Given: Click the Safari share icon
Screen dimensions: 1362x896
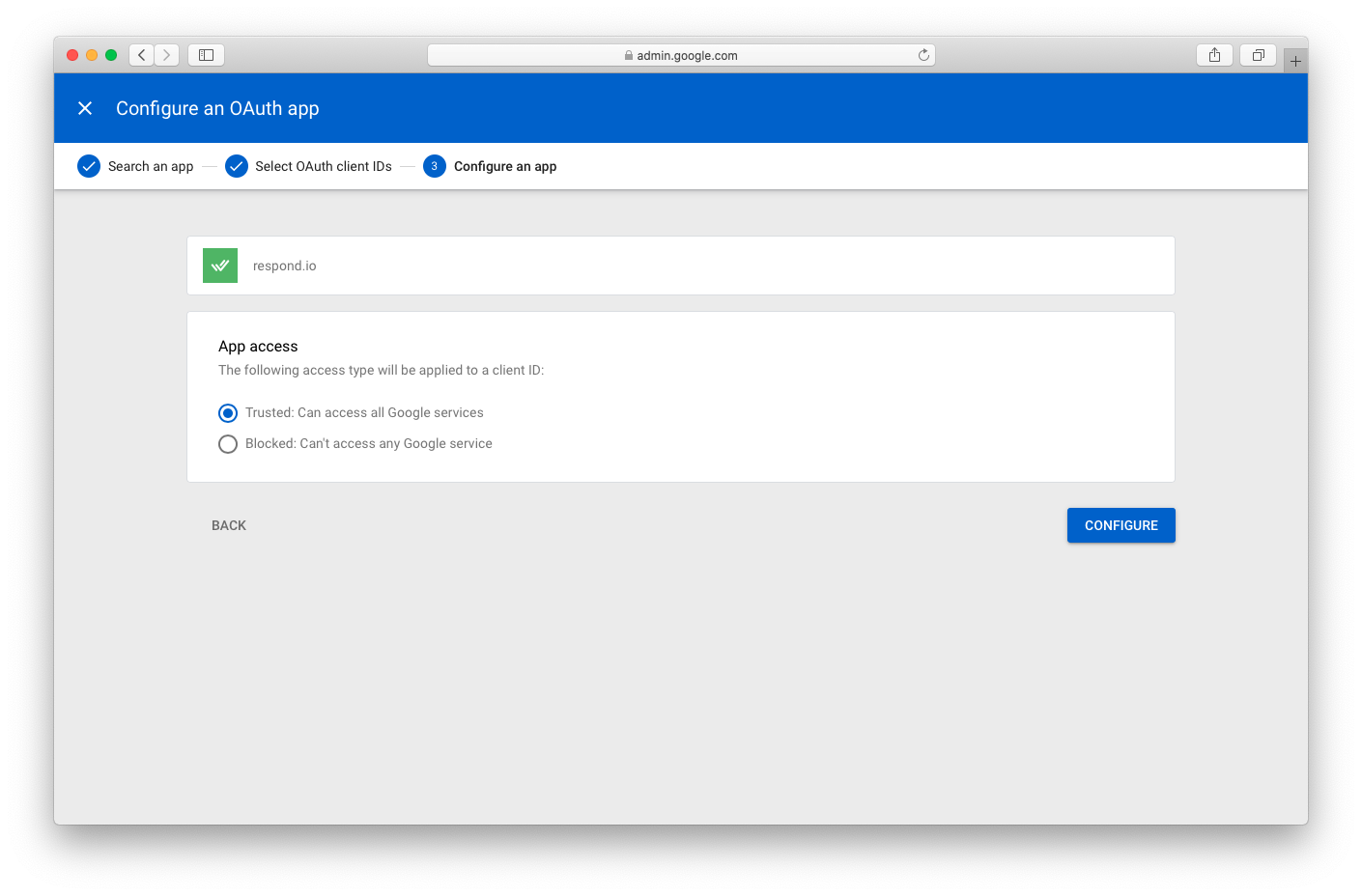Looking at the screenshot, I should tap(1214, 55).
